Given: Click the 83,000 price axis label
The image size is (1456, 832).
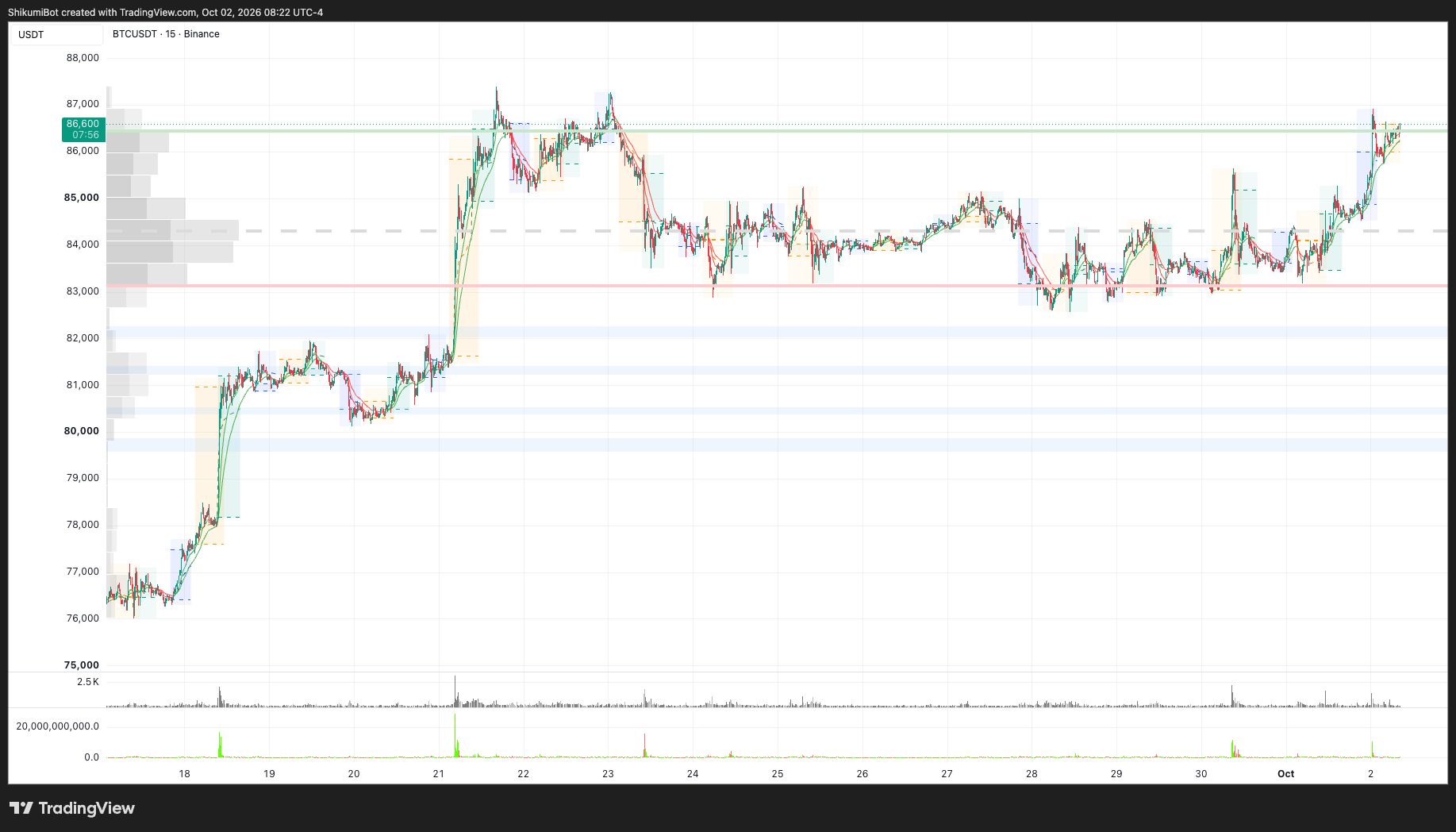Looking at the screenshot, I should click(83, 291).
